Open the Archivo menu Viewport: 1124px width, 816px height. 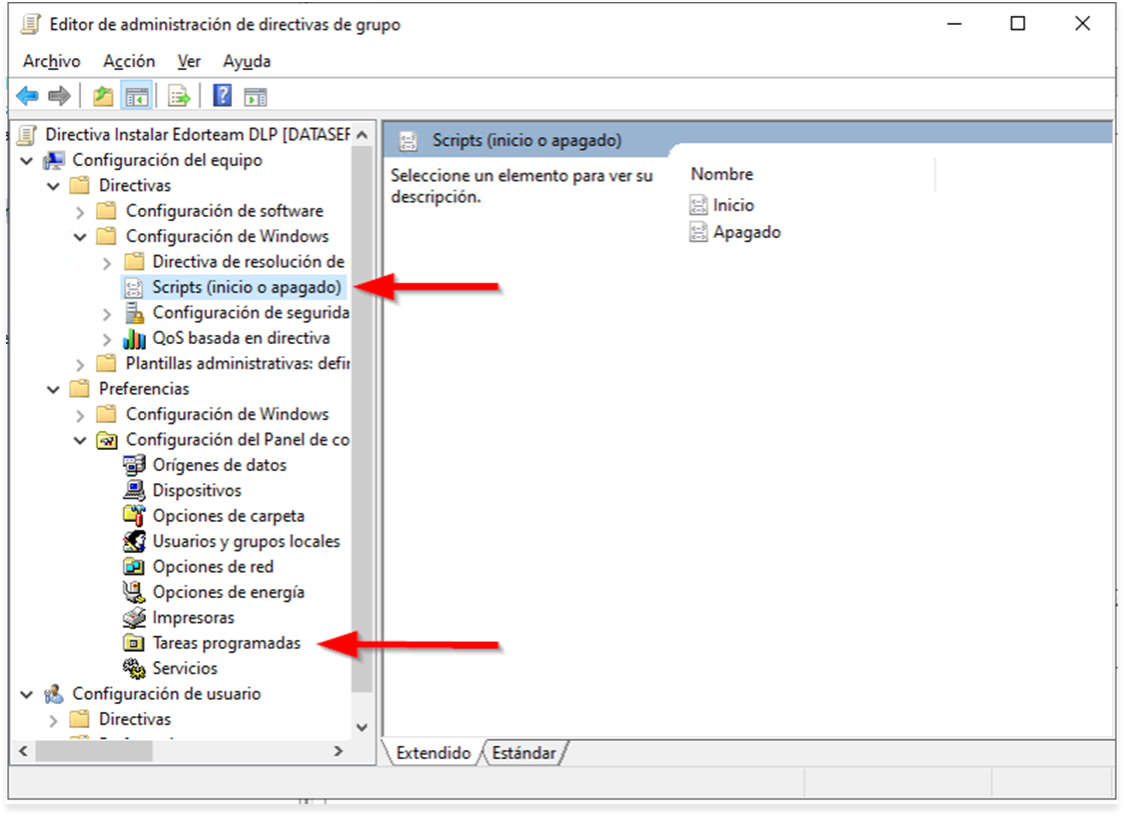pos(52,61)
